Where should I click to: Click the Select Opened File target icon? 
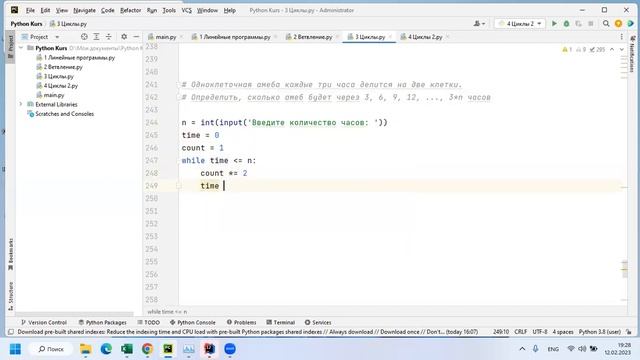coord(84,37)
